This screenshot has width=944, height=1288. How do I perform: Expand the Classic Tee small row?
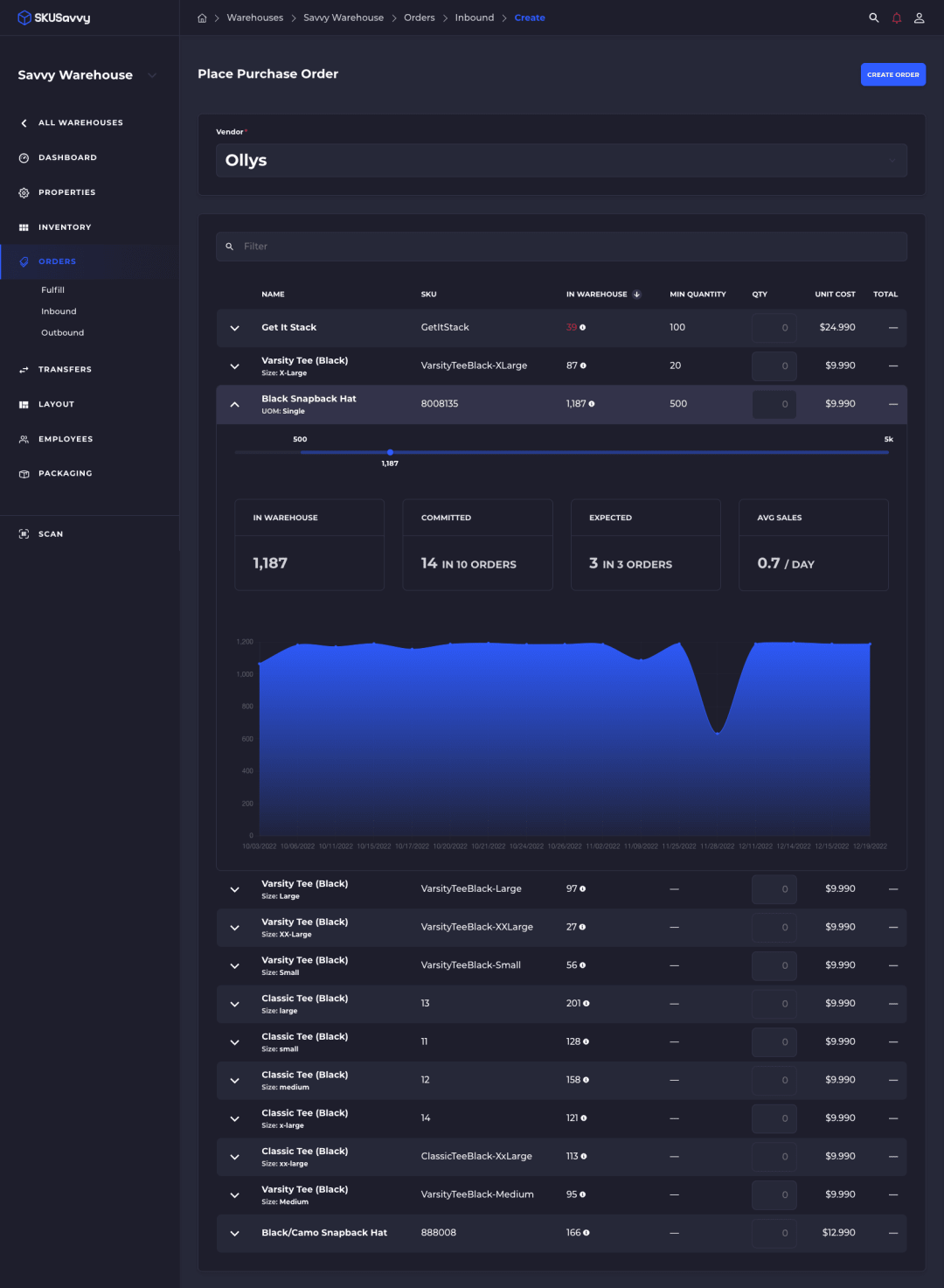click(235, 1042)
